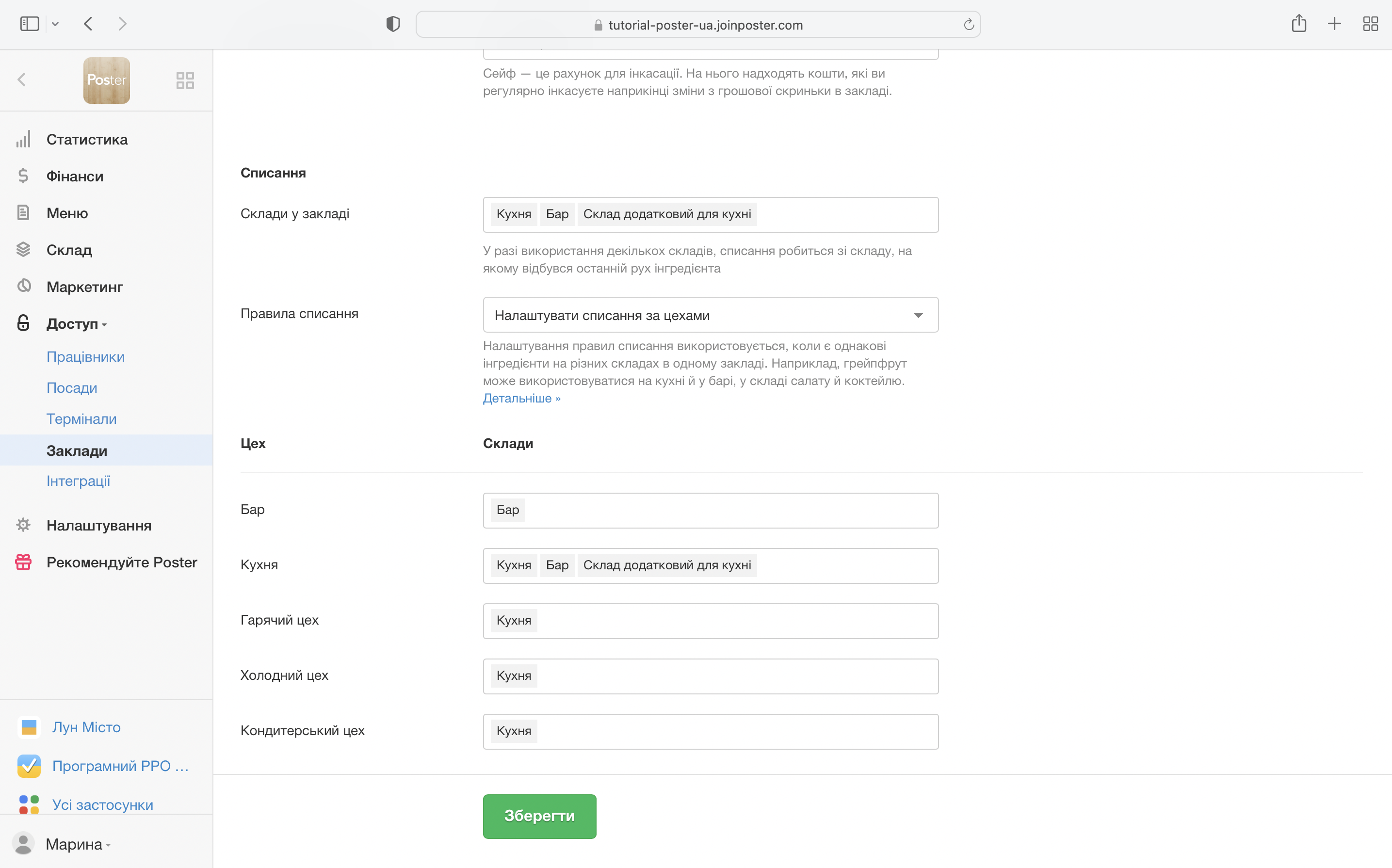
Task: Open Працівники submenu item
Action: (85, 356)
